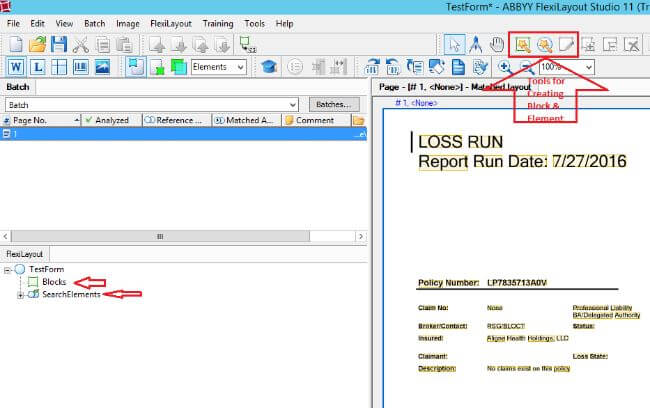Click the Cut scissors icon
This screenshot has height=408, width=650.
(80, 44)
